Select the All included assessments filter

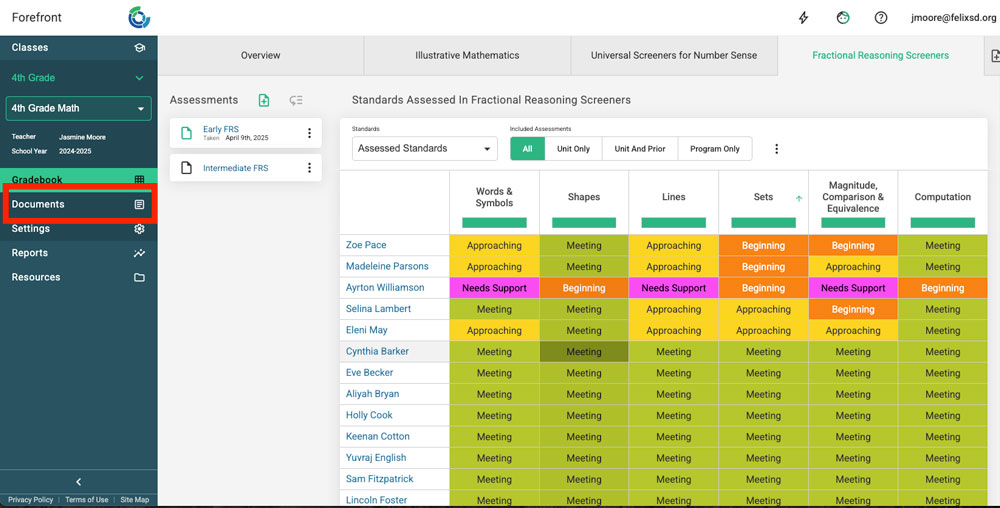click(x=527, y=149)
